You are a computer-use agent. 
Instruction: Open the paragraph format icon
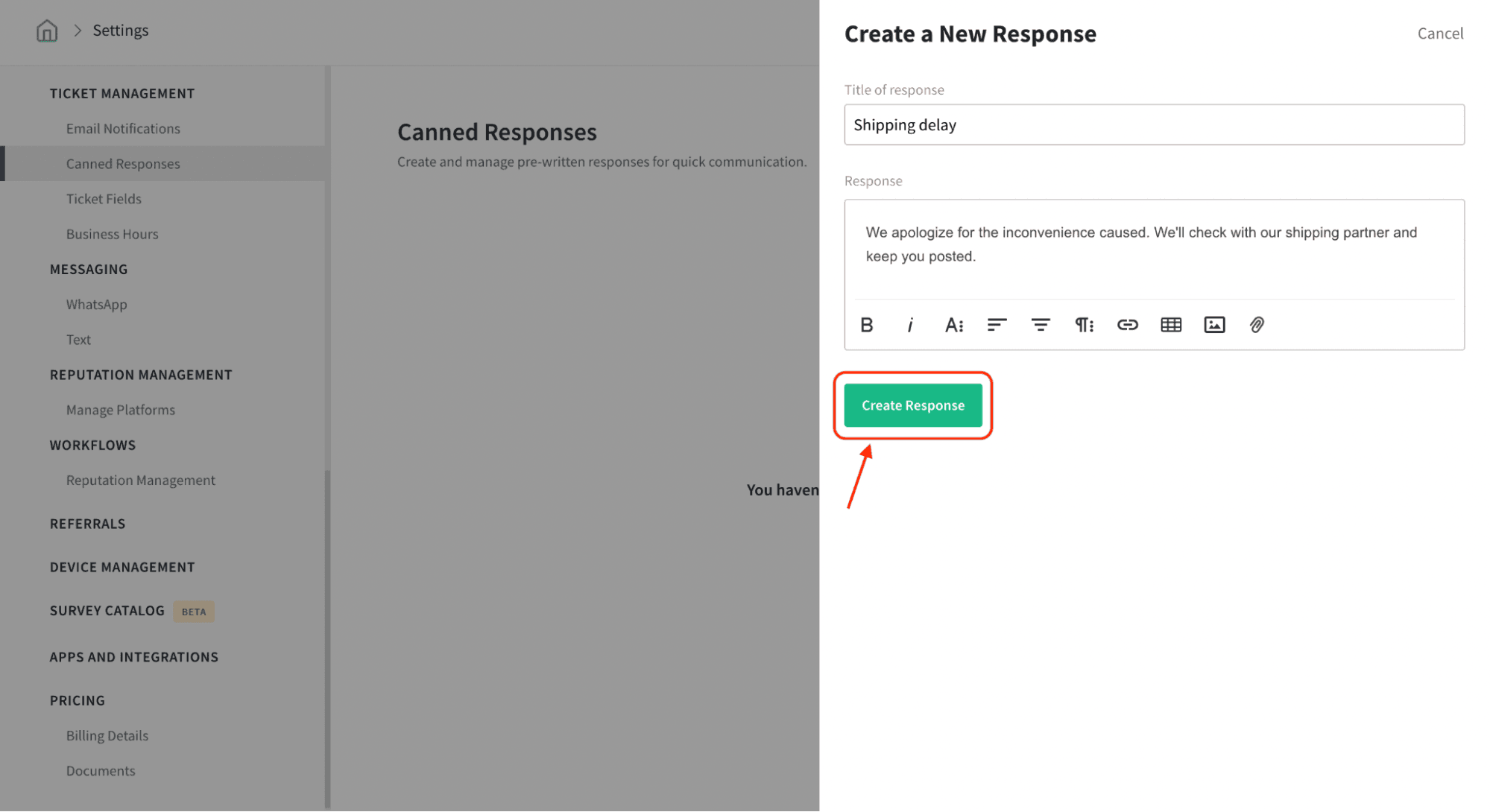pos(1084,325)
